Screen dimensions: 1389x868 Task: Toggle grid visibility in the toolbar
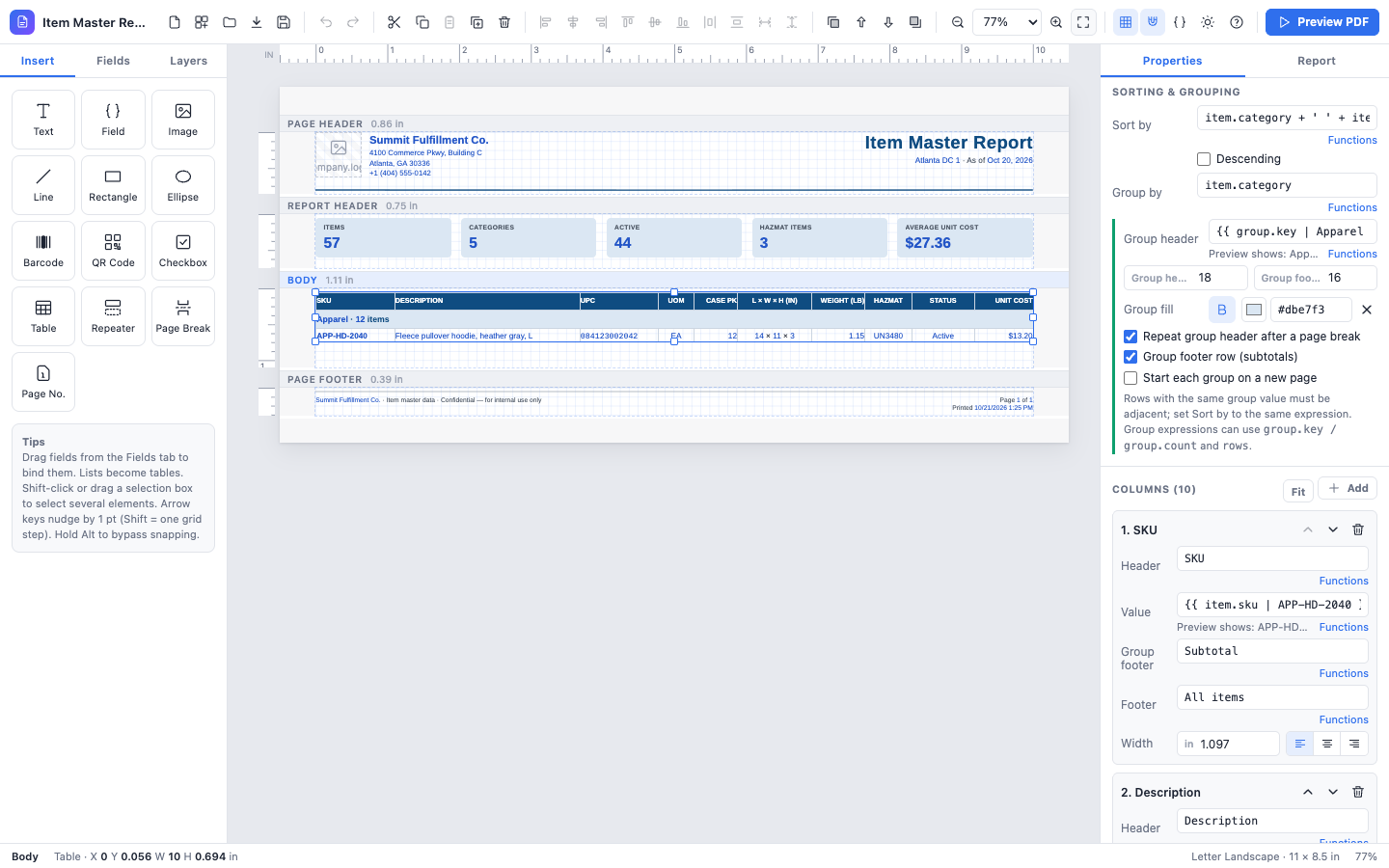pos(1126,22)
